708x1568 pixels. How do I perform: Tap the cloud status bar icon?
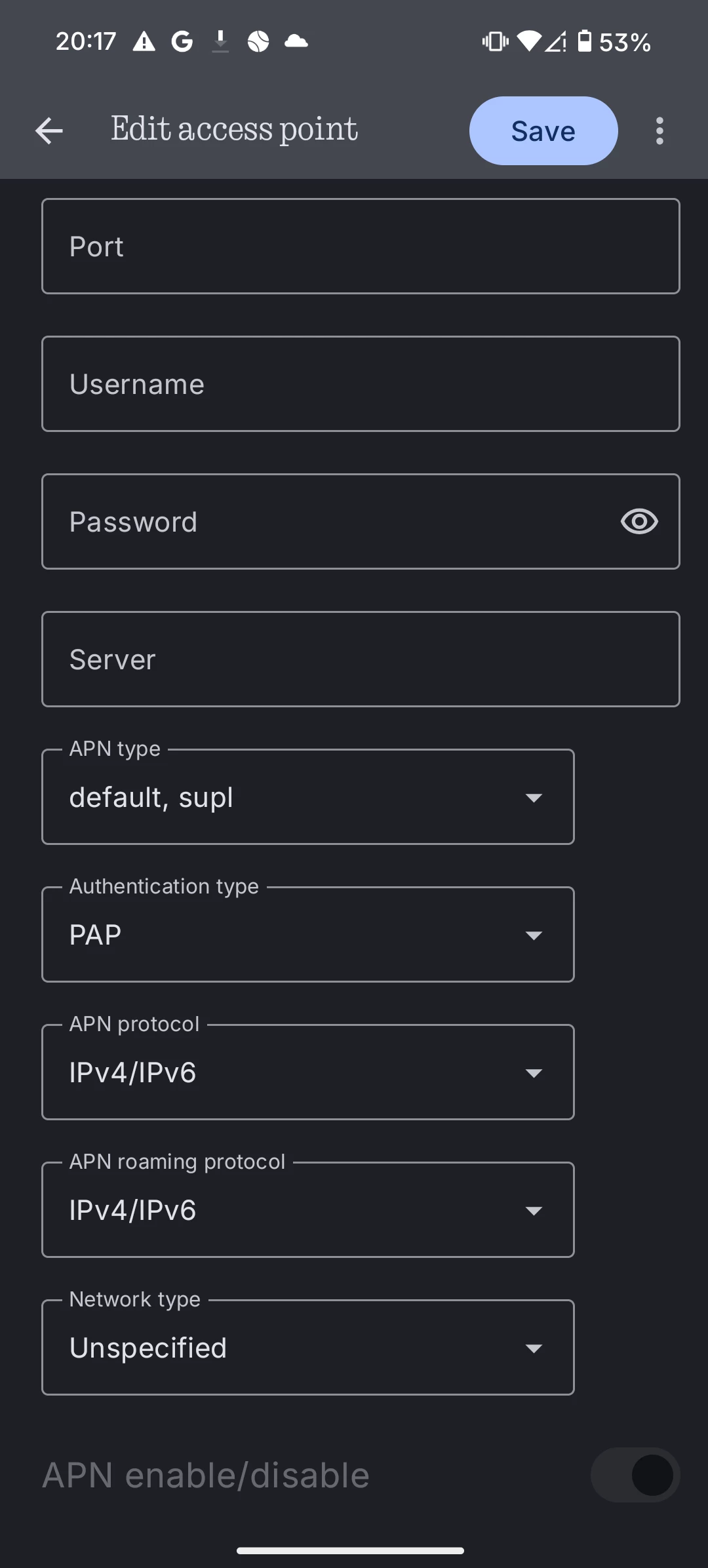tap(296, 41)
